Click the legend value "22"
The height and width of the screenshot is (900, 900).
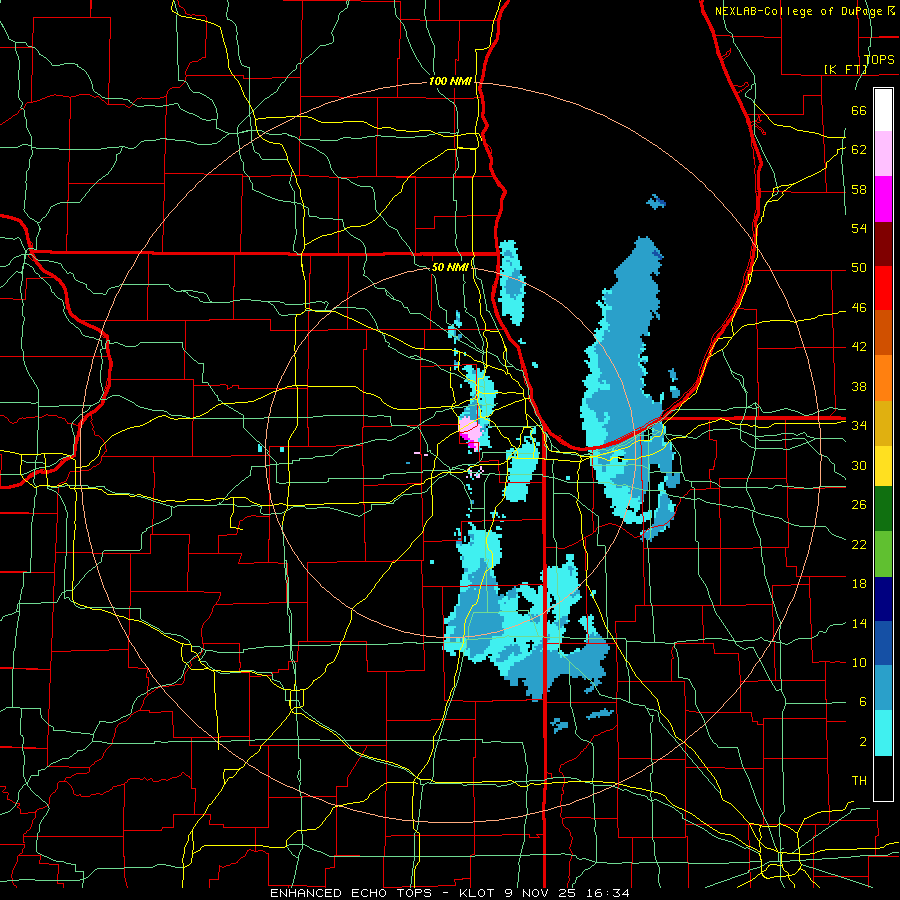coord(859,545)
